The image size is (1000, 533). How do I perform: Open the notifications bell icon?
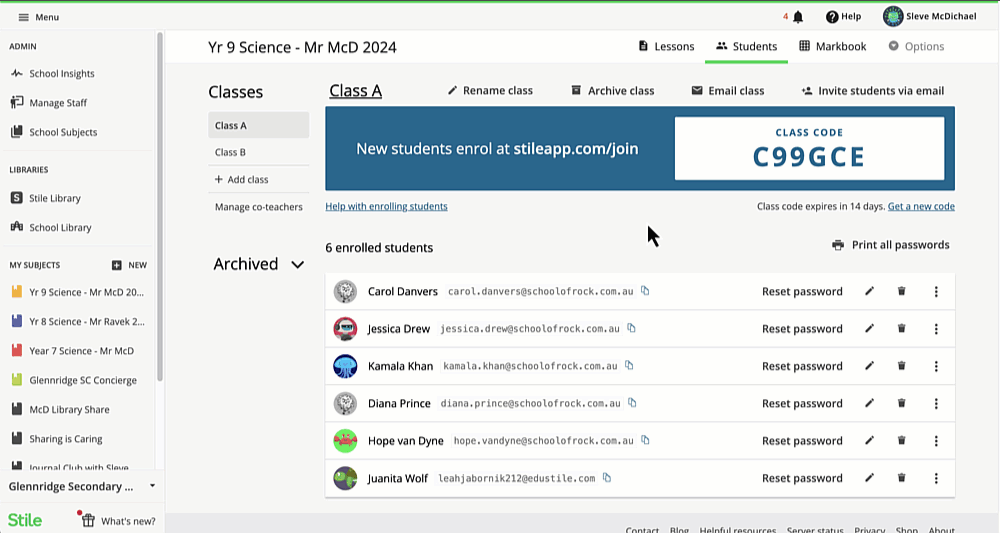tap(798, 17)
